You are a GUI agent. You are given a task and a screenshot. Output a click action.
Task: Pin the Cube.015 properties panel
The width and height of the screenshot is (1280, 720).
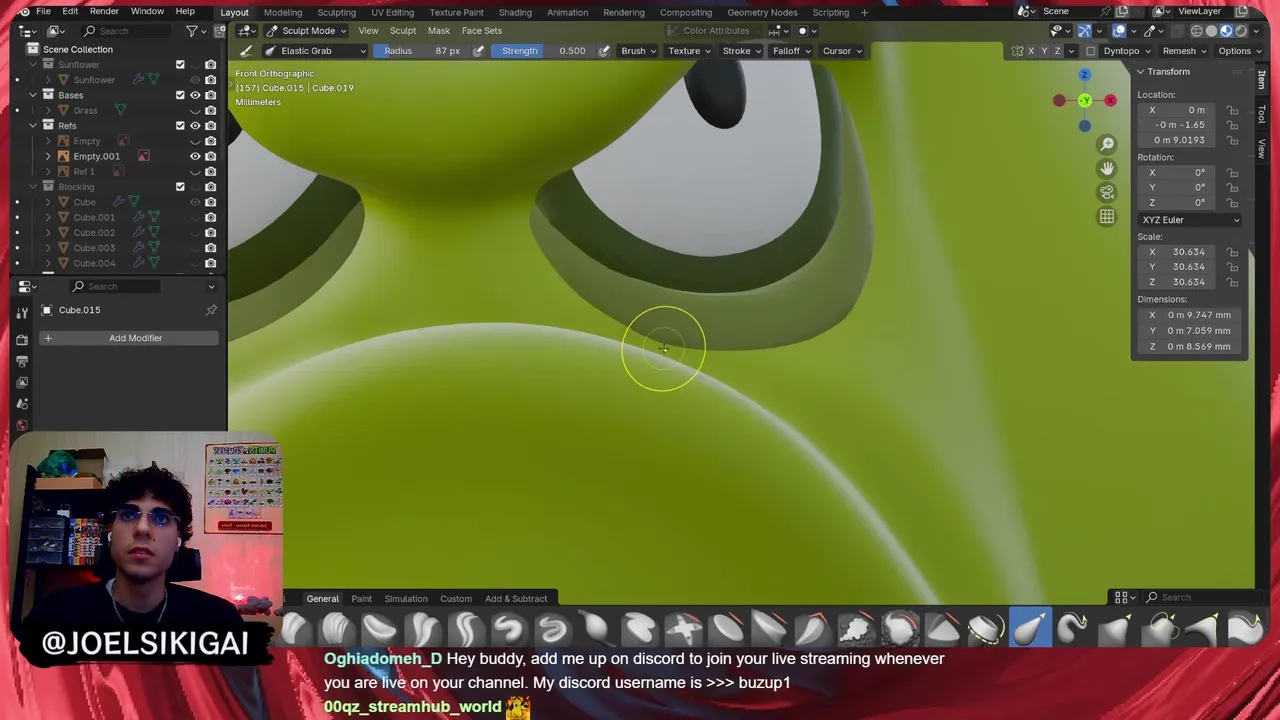pos(211,310)
